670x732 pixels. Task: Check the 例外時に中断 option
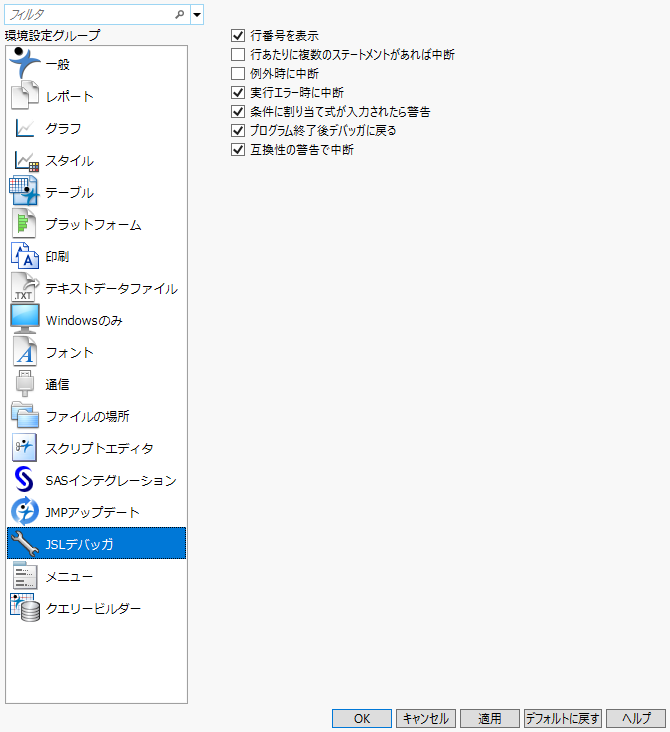tap(238, 73)
